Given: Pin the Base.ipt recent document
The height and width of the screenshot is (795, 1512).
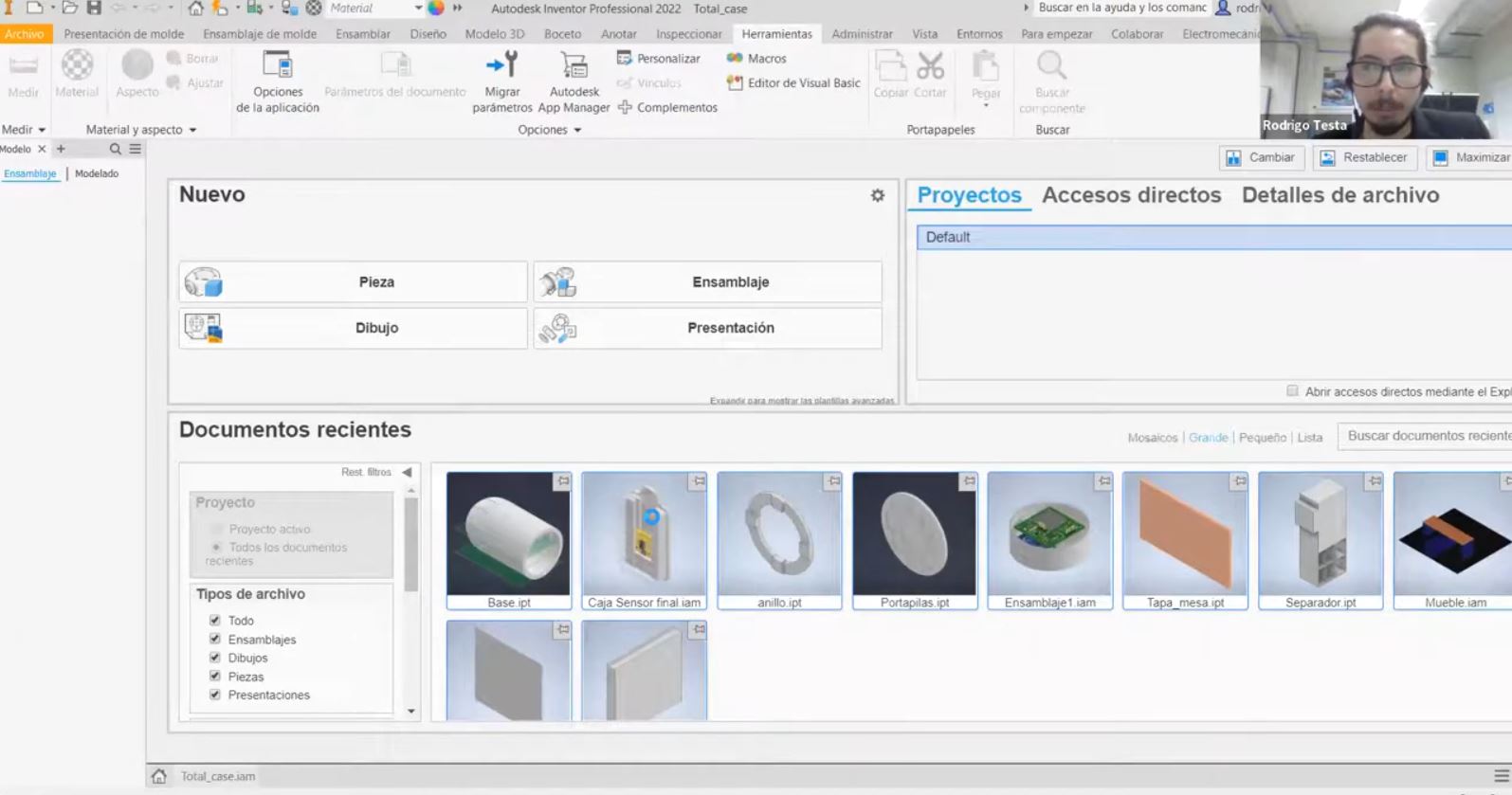Looking at the screenshot, I should tap(563, 481).
